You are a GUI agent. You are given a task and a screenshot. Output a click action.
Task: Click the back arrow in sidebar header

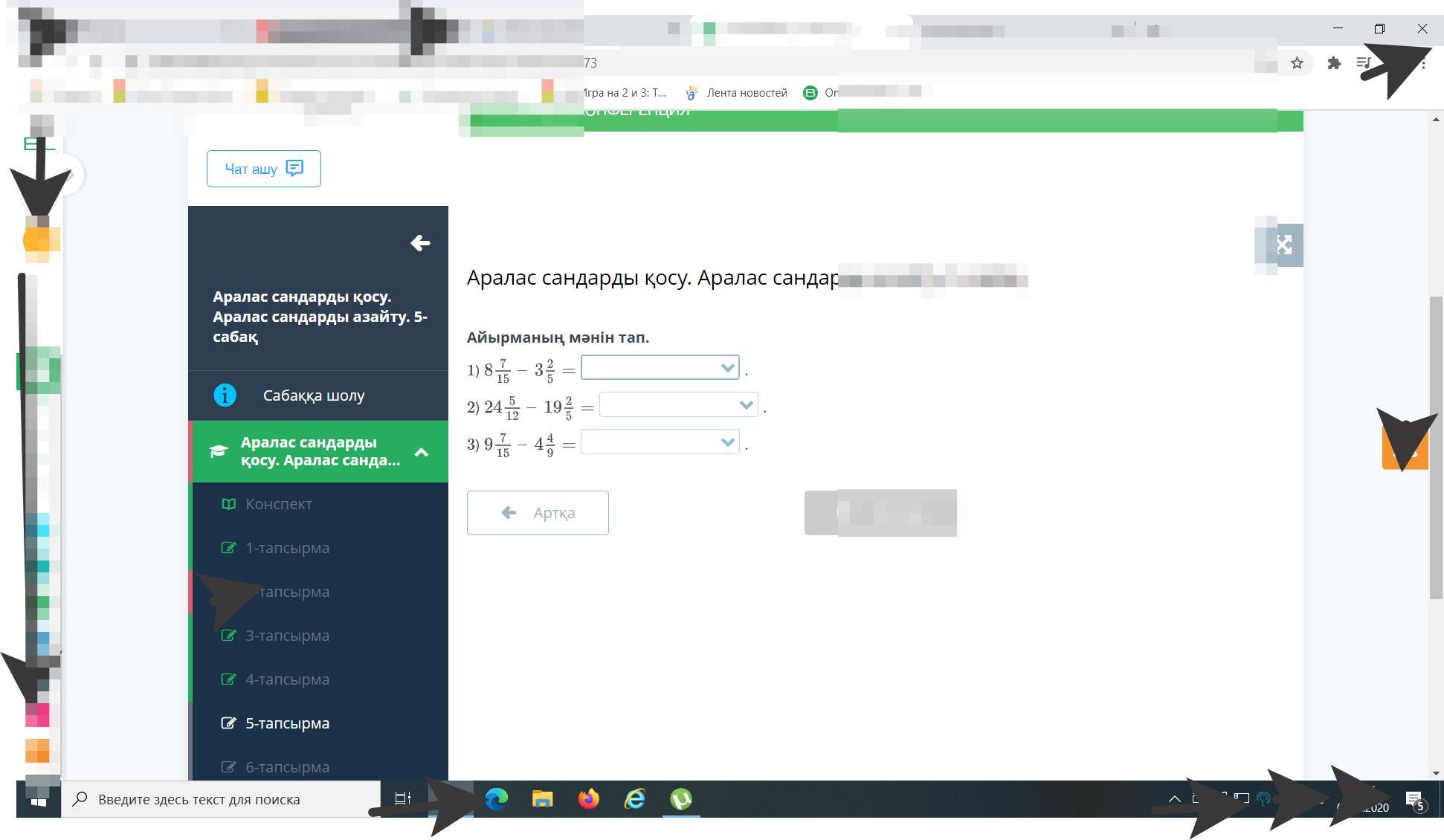[x=420, y=243]
